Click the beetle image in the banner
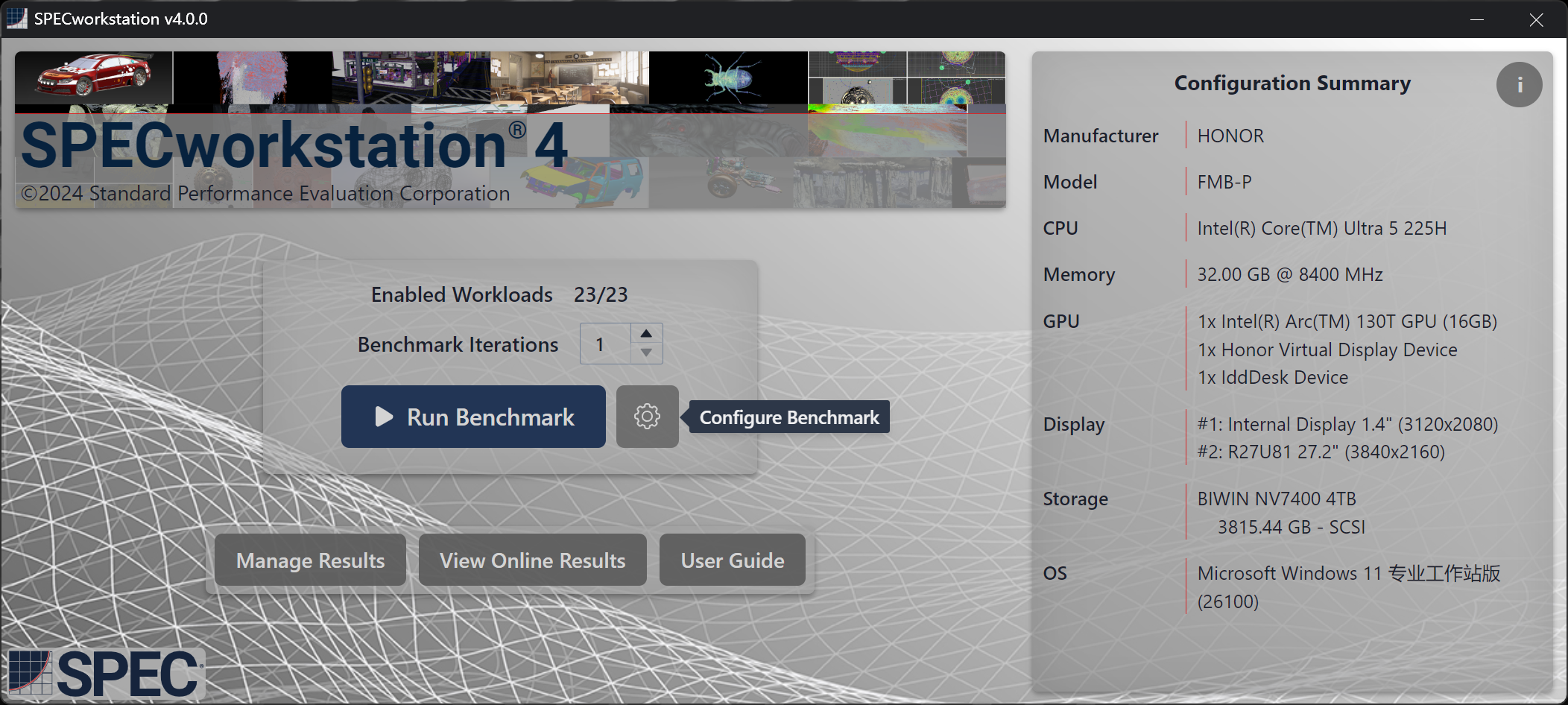 click(x=728, y=78)
